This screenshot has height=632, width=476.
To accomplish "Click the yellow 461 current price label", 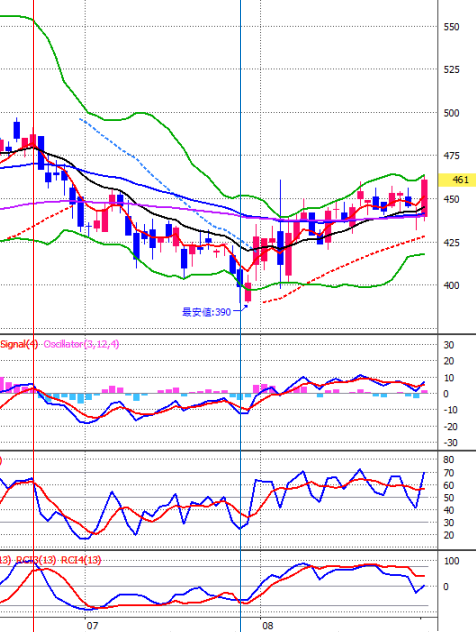I will (457, 179).
